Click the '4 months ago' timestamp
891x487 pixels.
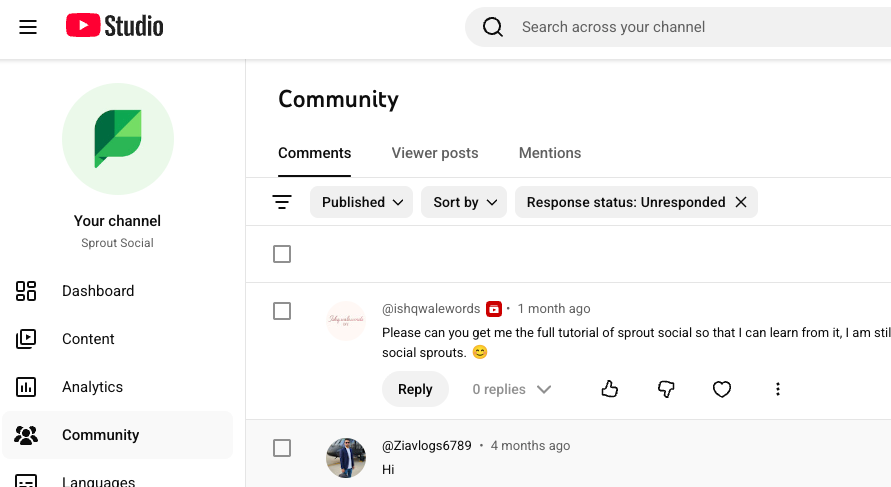[x=530, y=446]
